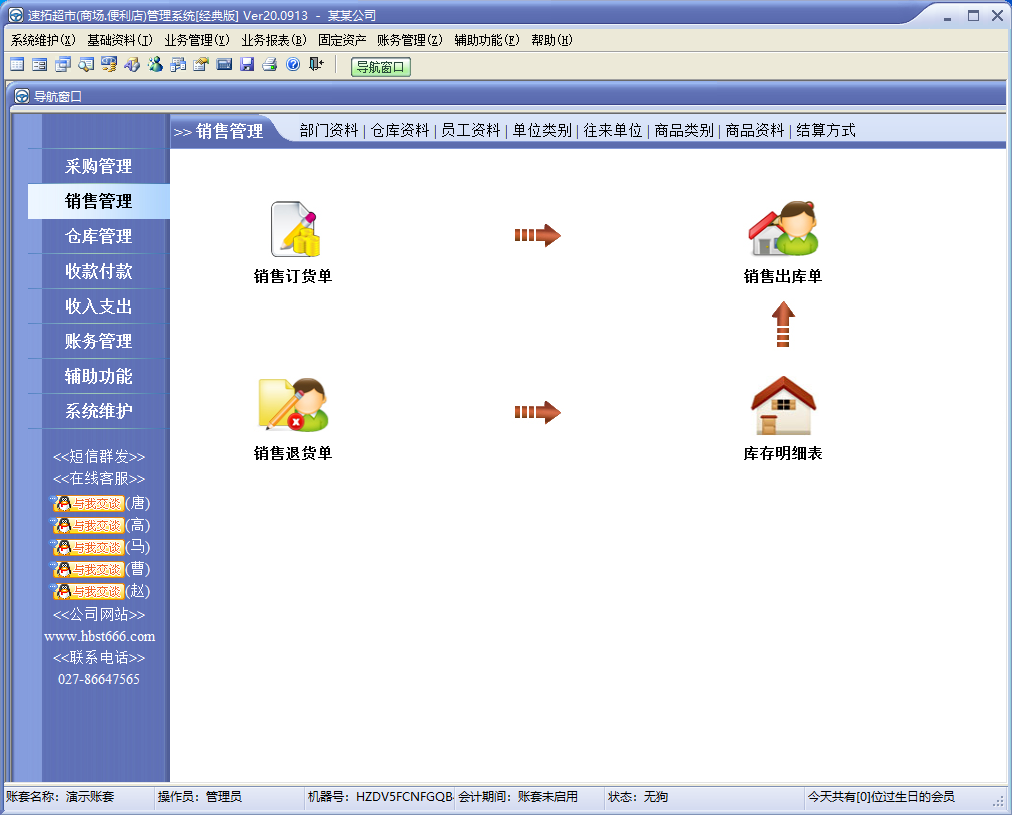Click the coins and monitor toolbar icon

[109, 65]
